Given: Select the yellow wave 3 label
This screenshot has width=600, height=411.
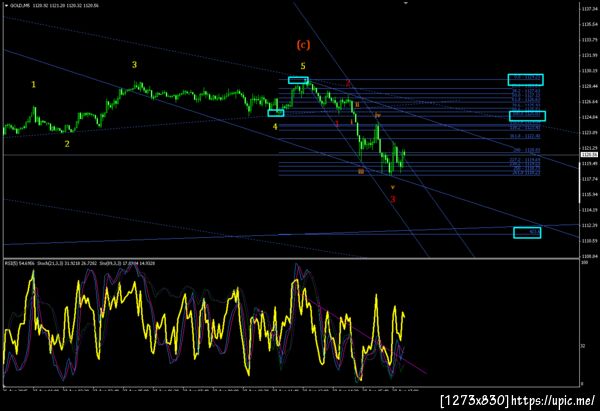Looking at the screenshot, I should [134, 65].
